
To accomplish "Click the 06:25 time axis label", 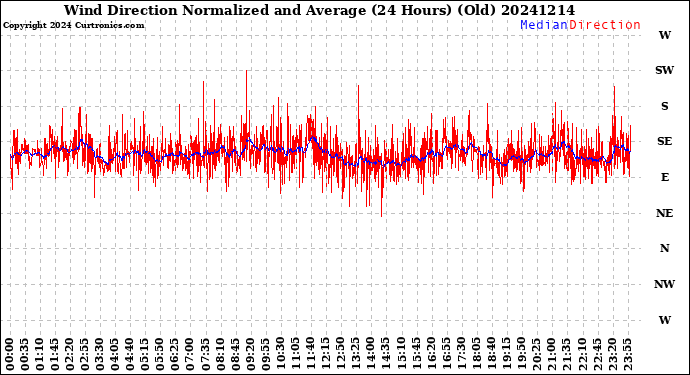I will click(175, 354).
